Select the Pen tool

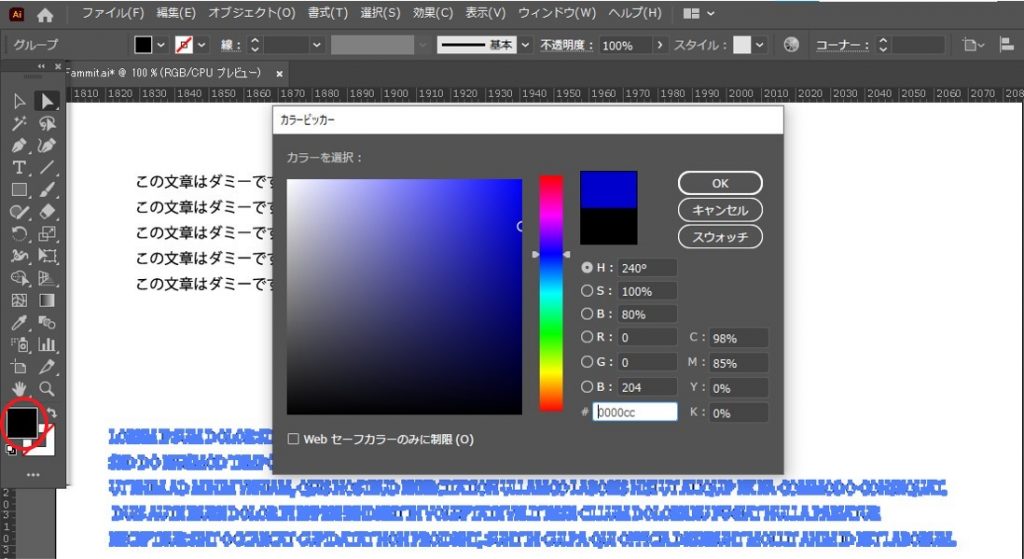click(19, 145)
